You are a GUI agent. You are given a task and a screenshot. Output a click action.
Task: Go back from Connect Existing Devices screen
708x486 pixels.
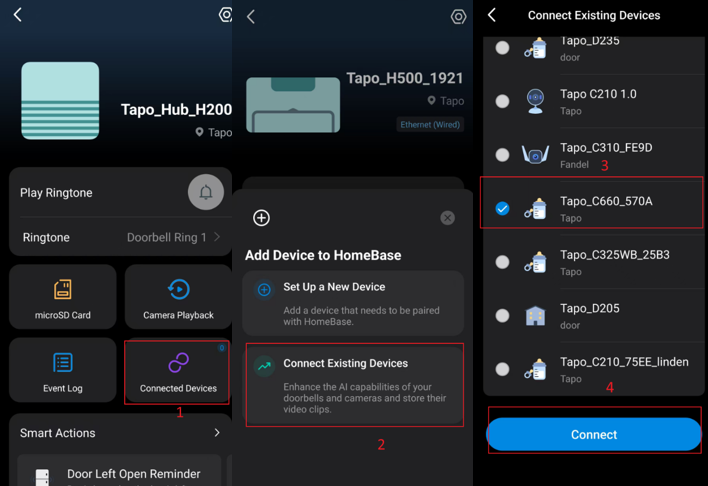point(492,15)
